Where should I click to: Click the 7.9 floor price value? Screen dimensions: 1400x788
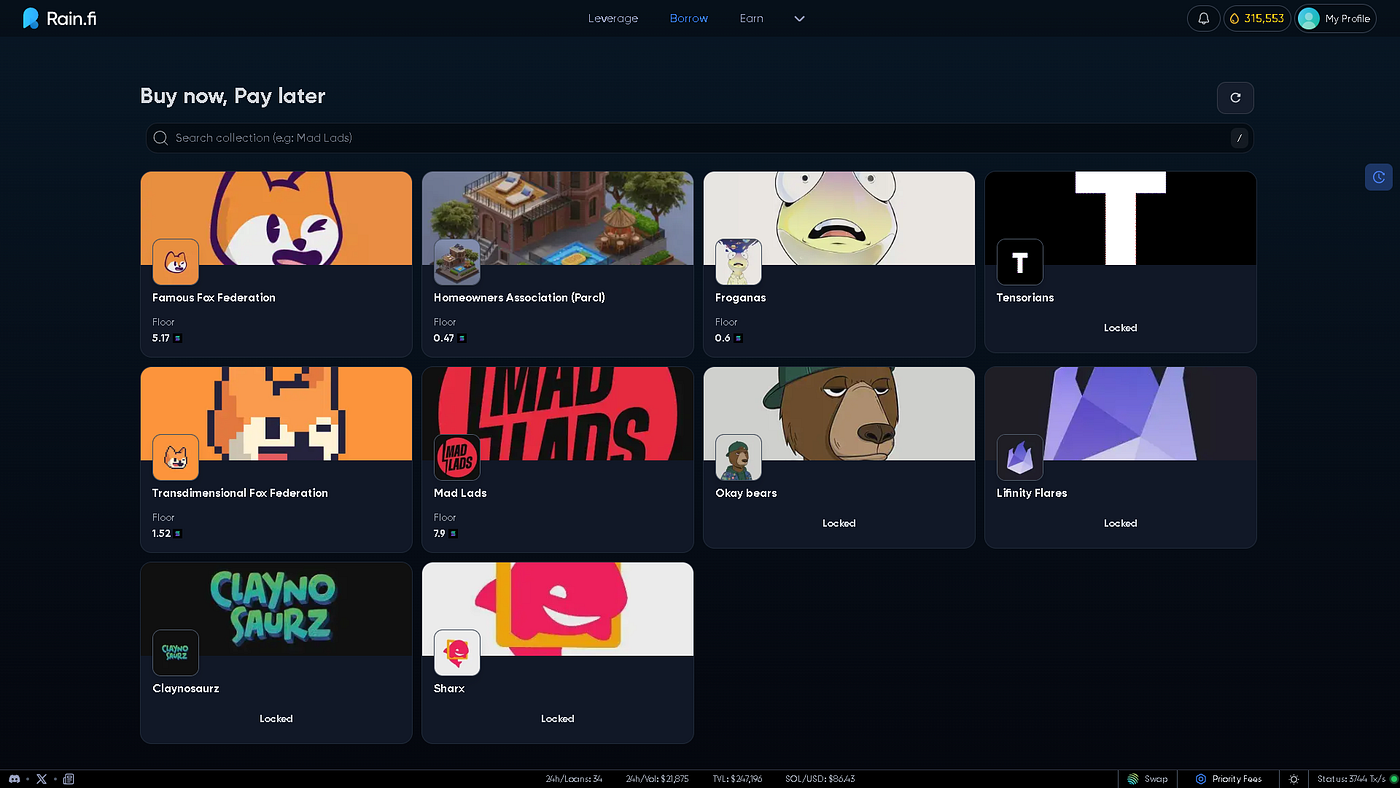[x=440, y=534]
